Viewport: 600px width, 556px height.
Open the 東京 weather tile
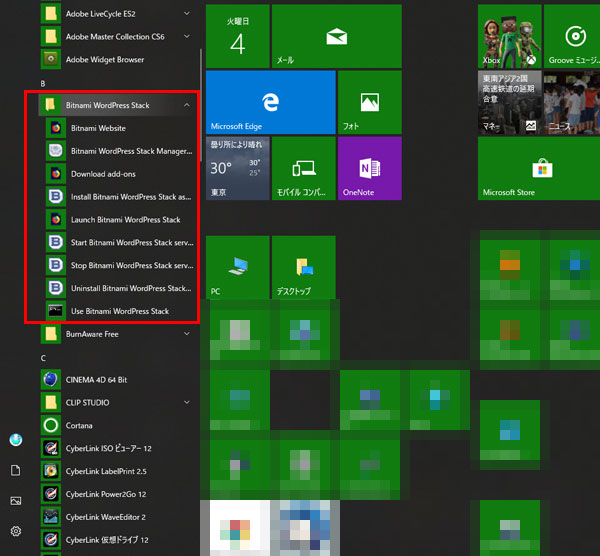coord(238,168)
